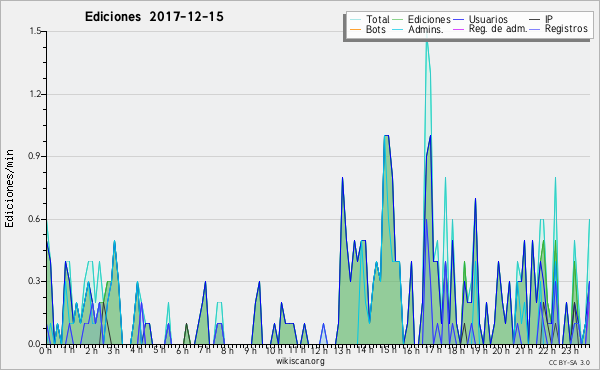Click the y-axis value 0.9
Viewport: 600px width, 370px height.
[x=35, y=156]
